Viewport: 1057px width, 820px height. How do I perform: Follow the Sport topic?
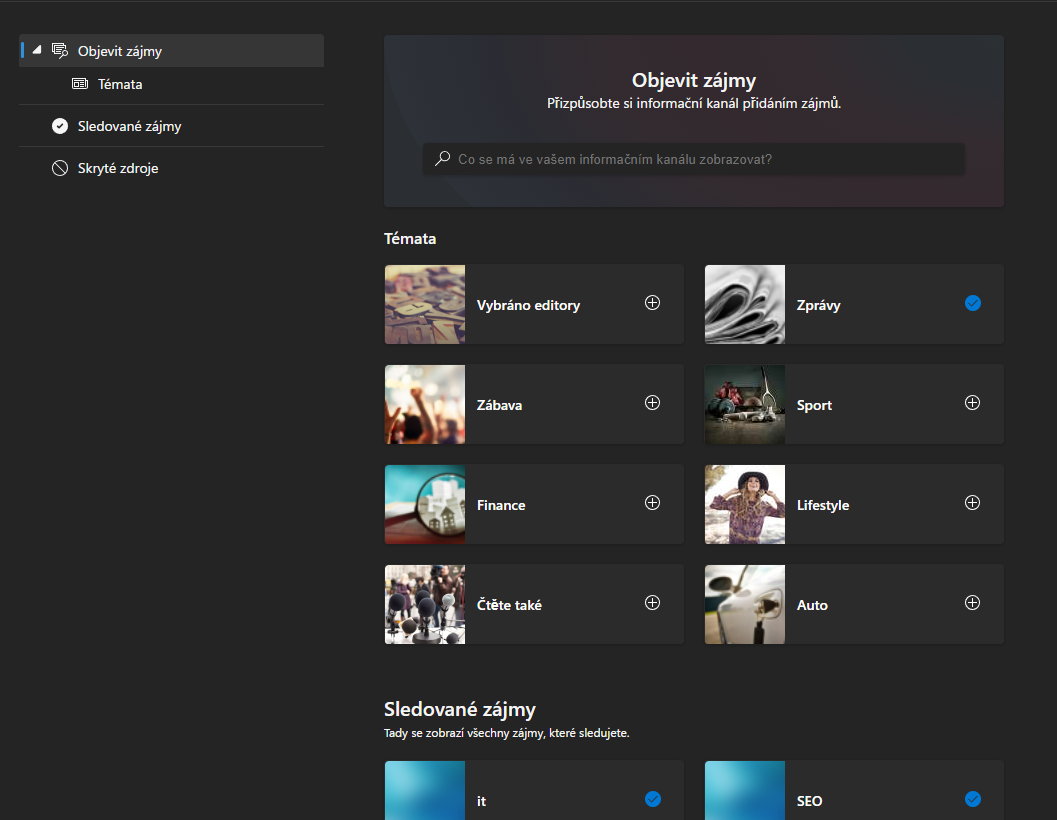click(972, 403)
